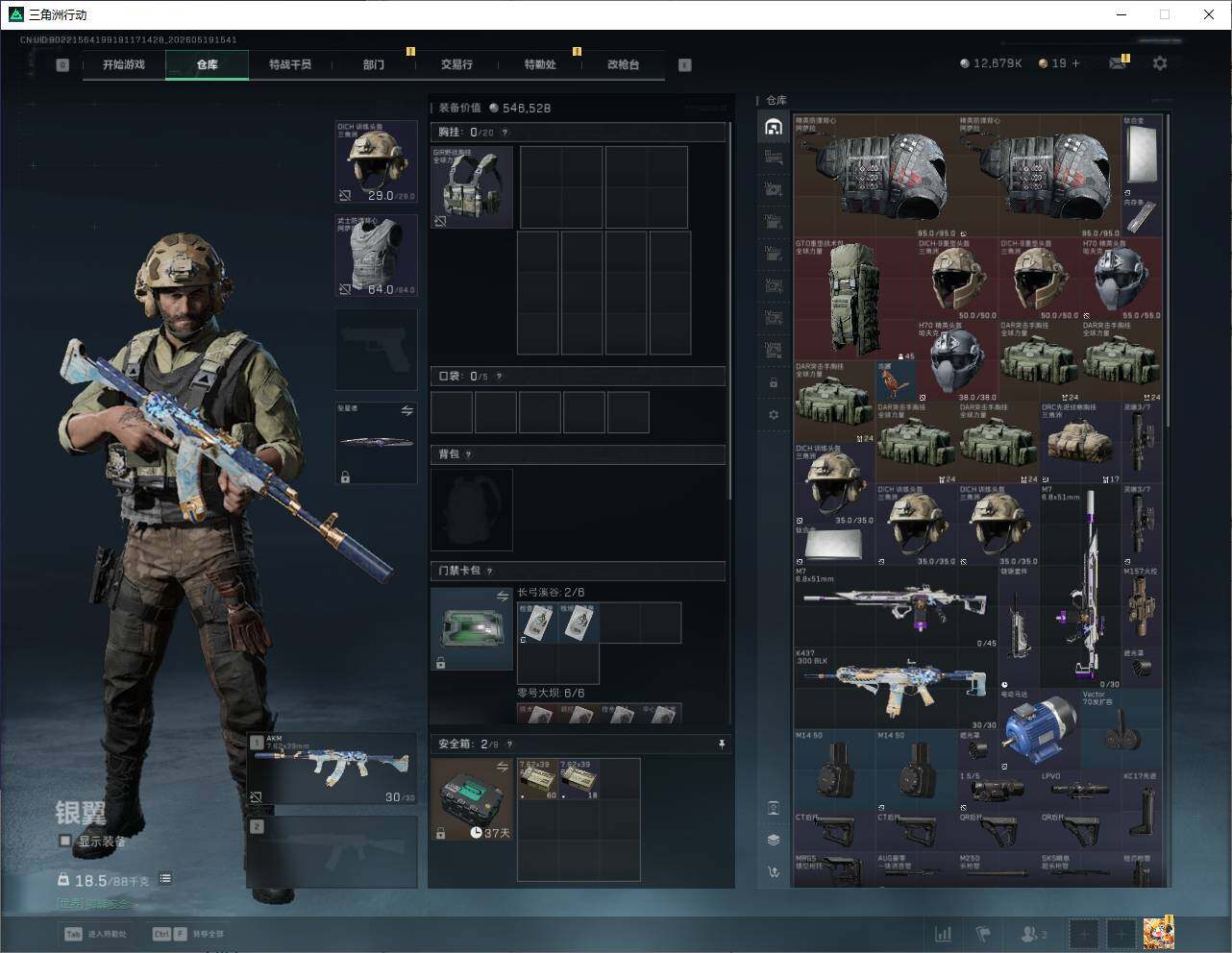Switch to the 特勤处 tab
The image size is (1232, 953).
[x=540, y=64]
